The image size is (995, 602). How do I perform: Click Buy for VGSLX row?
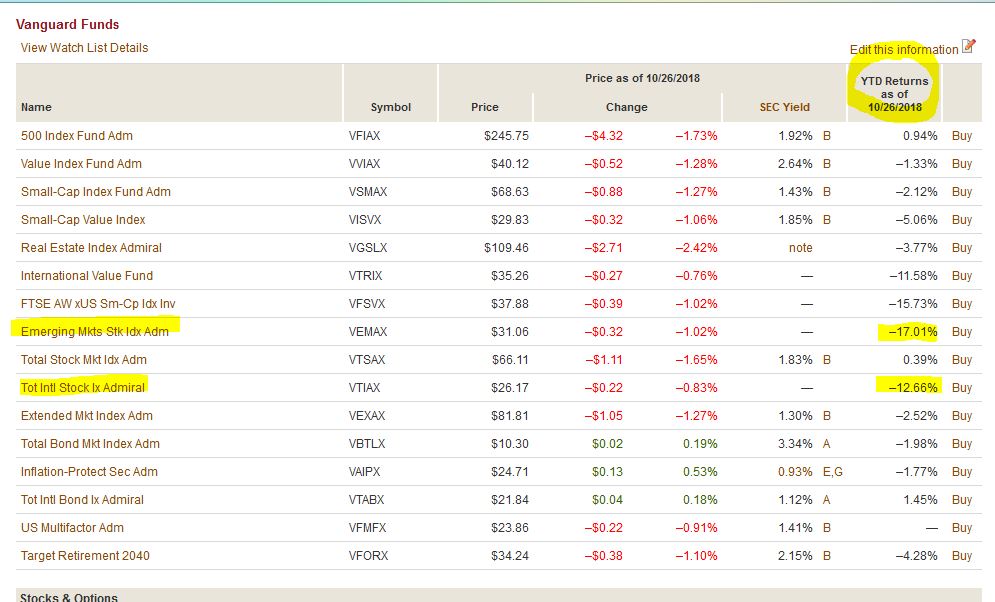click(962, 247)
